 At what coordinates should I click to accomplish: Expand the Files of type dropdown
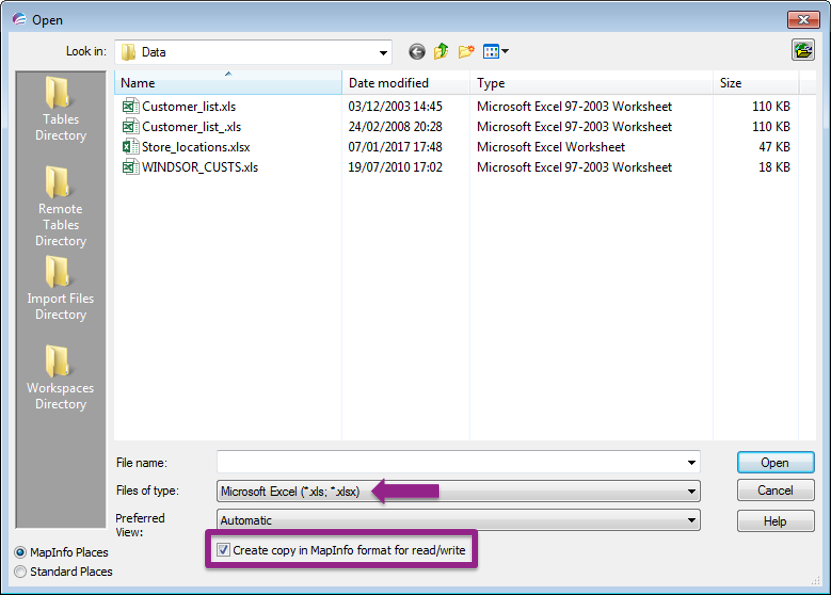(x=691, y=491)
